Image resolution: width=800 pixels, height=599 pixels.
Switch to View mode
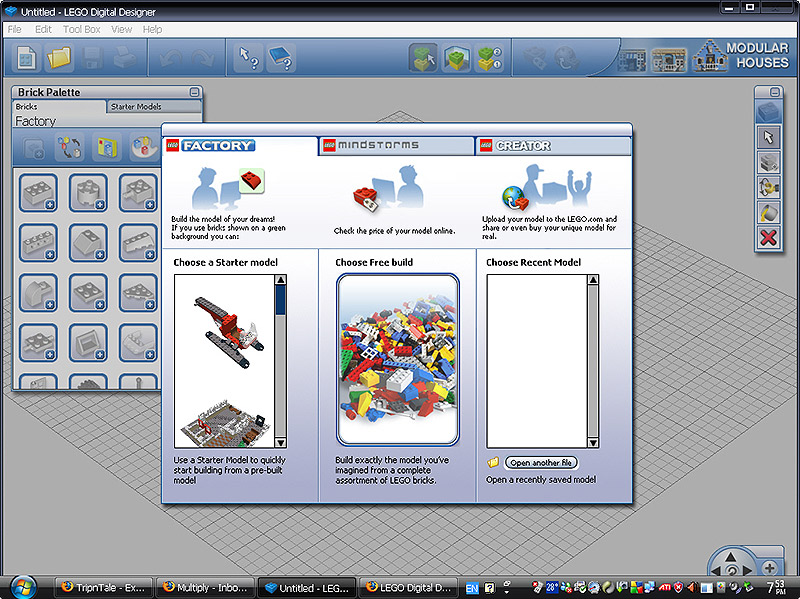tap(457, 58)
